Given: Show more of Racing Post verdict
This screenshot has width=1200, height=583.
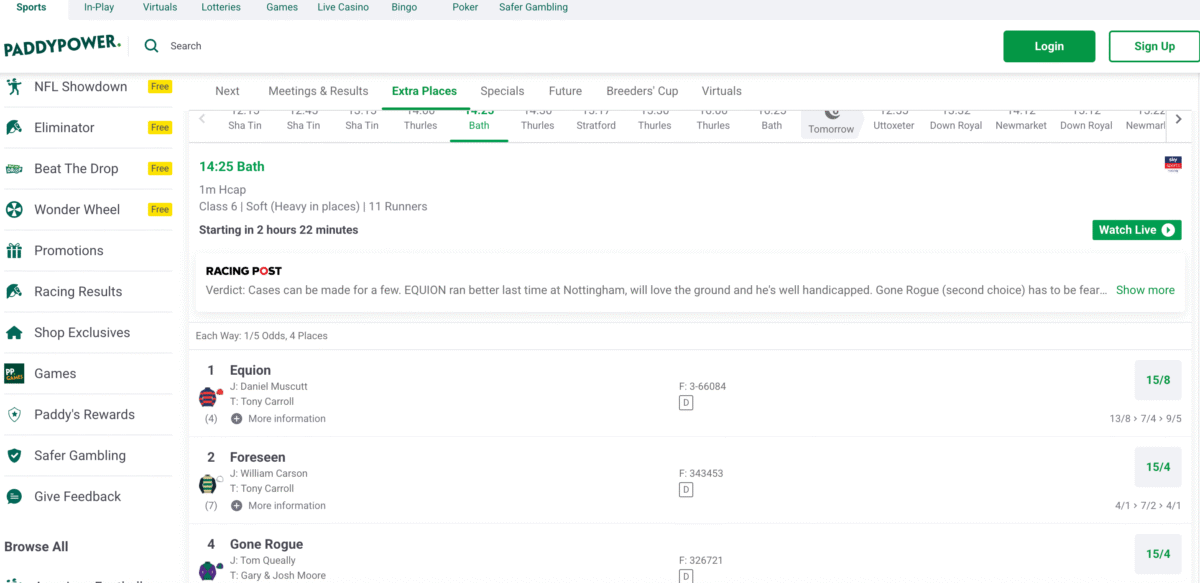Looking at the screenshot, I should point(1145,290).
